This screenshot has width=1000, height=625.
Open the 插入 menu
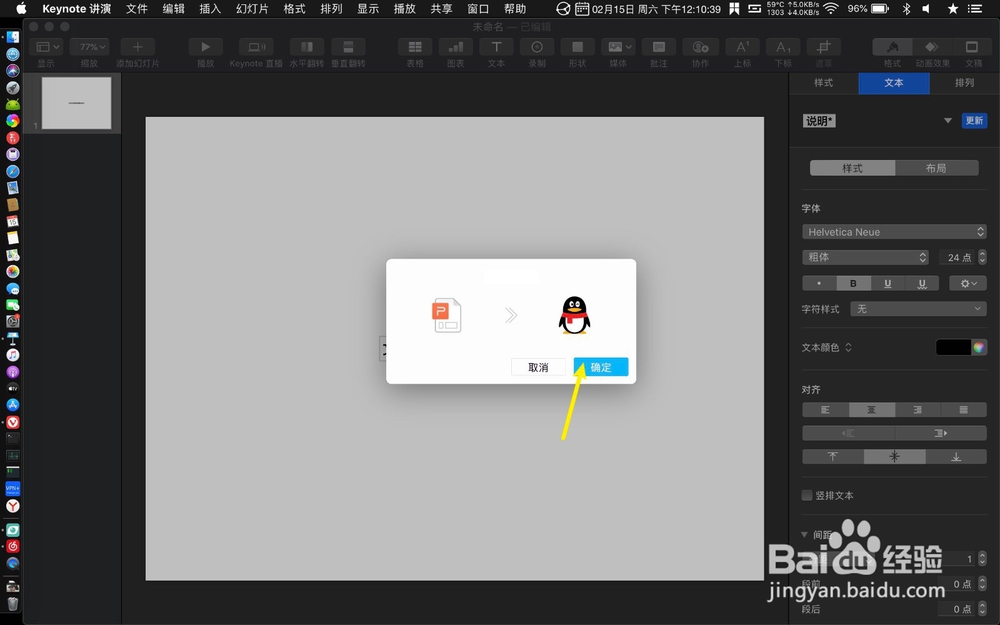(210, 9)
